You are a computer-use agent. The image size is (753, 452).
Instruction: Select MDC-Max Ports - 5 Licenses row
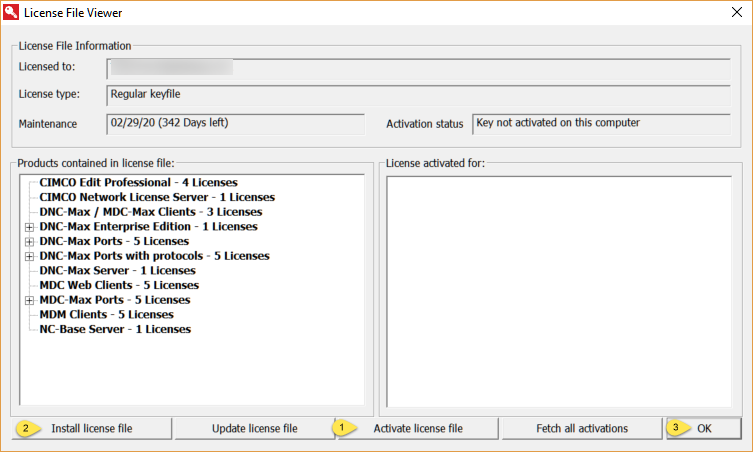click(x=115, y=300)
